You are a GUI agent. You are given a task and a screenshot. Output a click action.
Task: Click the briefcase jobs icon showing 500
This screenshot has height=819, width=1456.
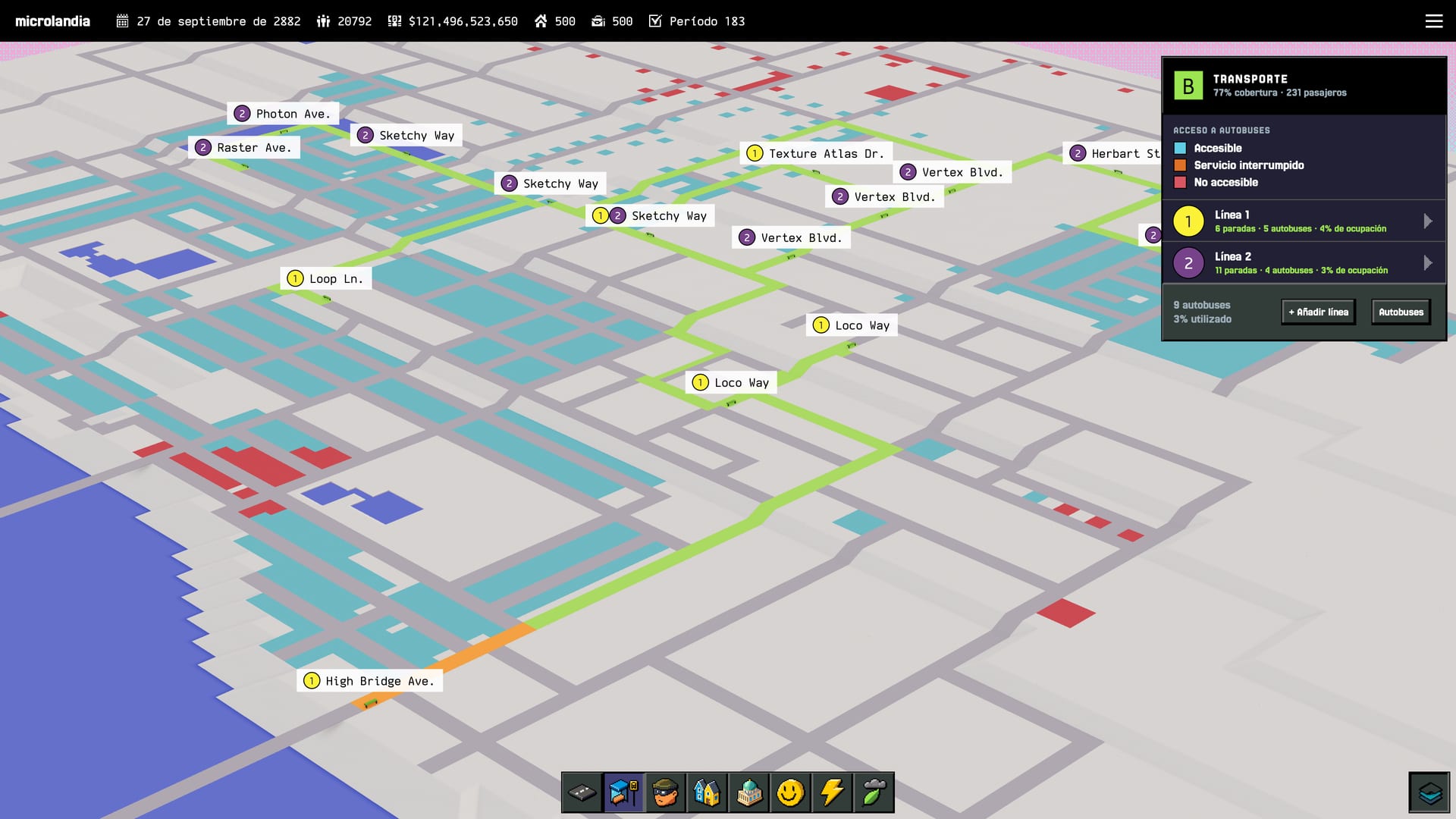pos(598,21)
